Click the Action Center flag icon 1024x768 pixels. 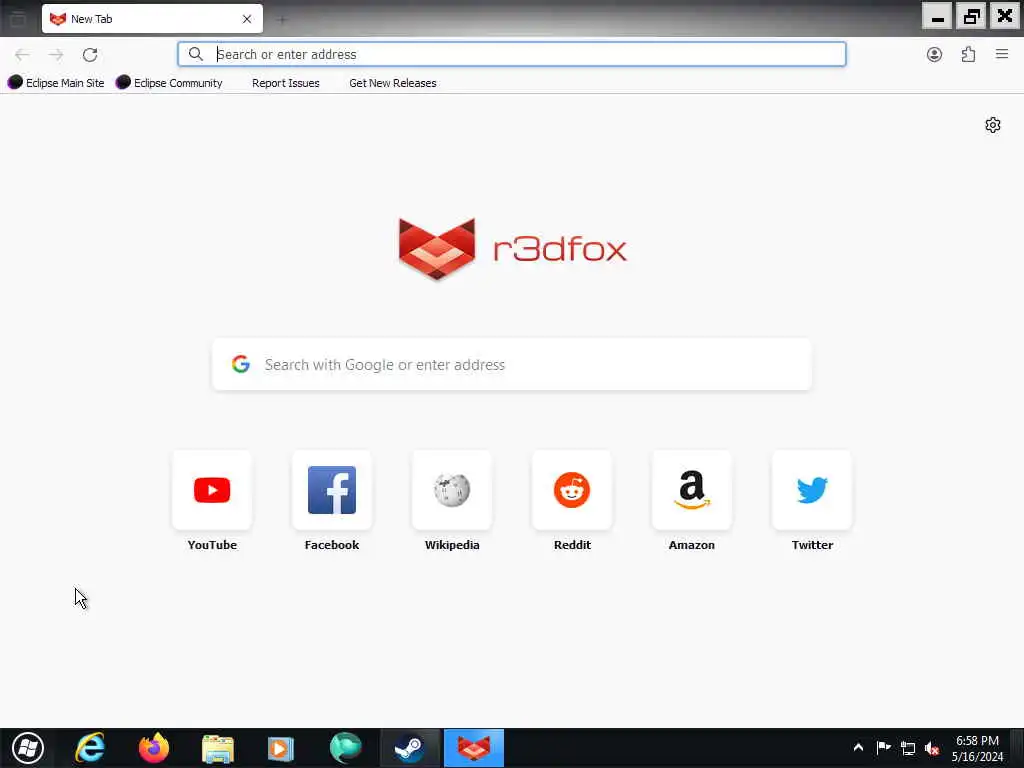884,748
